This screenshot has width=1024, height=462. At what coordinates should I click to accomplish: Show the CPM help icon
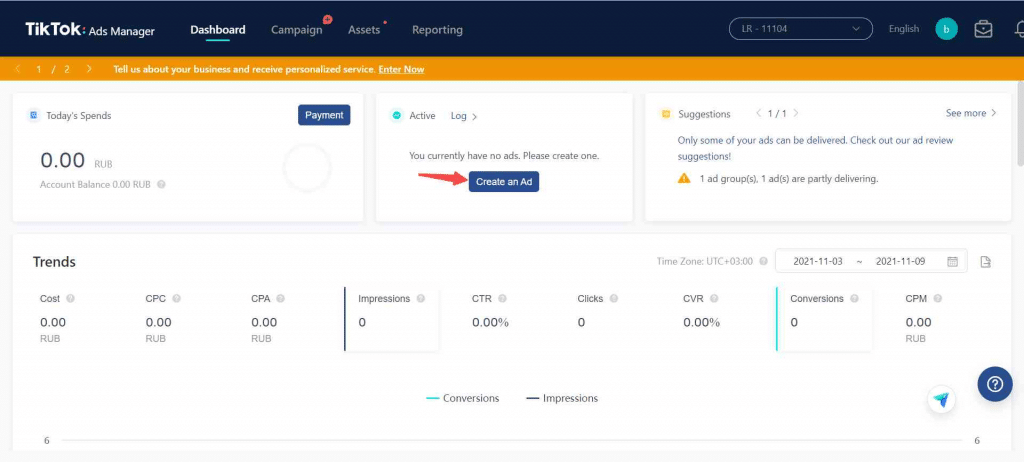pyautogui.click(x=937, y=298)
